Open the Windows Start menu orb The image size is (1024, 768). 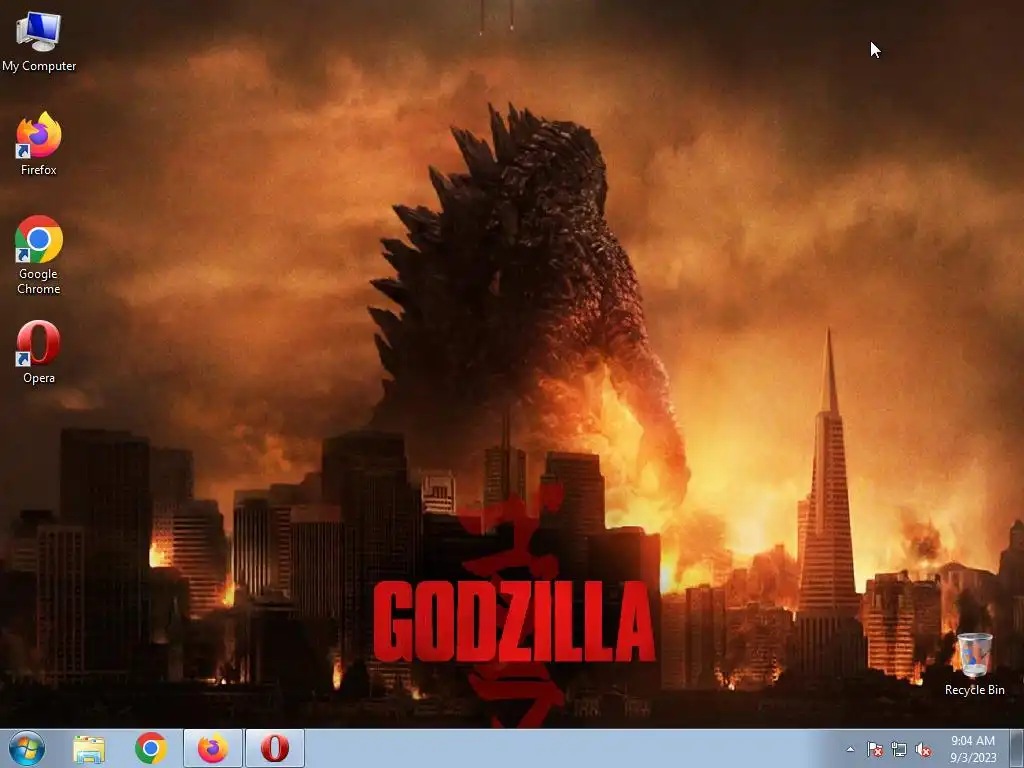(27, 748)
